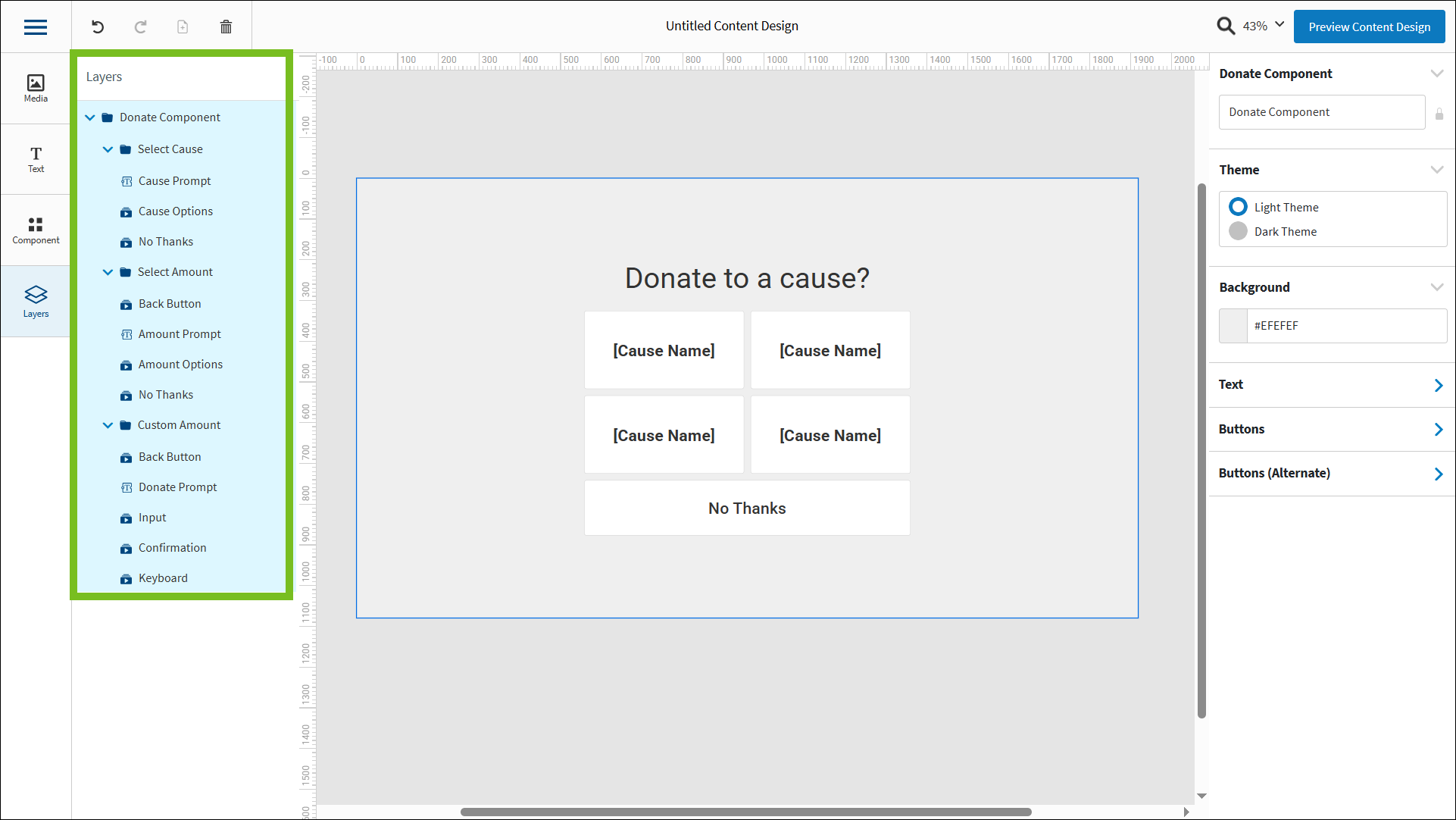The width and height of the screenshot is (1456, 820).
Task: Select the Keyboard layer
Action: pyautogui.click(x=162, y=577)
